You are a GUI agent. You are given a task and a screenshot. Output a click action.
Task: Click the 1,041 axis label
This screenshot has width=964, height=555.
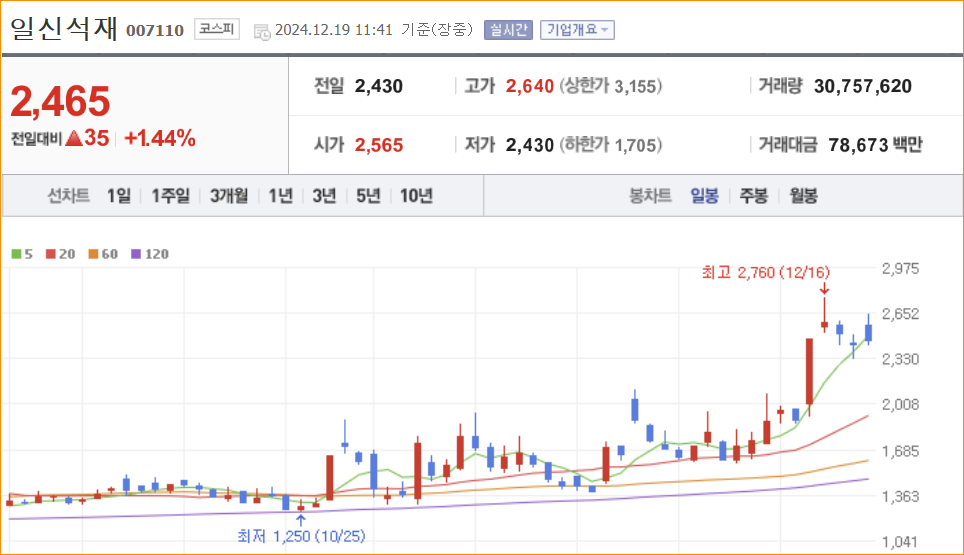click(899, 542)
